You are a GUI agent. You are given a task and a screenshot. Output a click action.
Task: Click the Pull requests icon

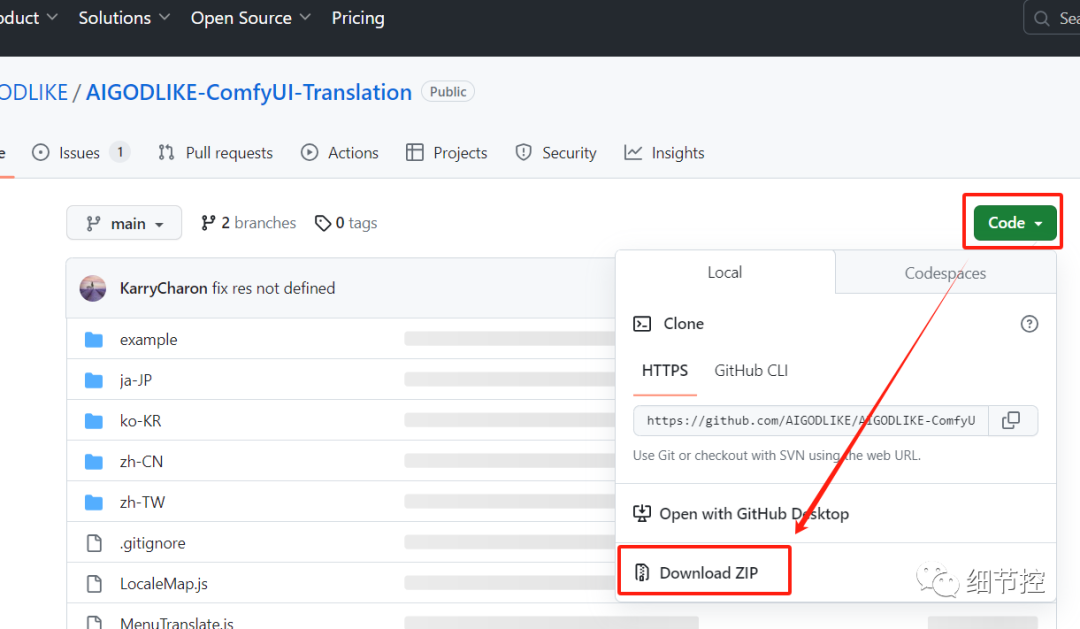tap(166, 152)
